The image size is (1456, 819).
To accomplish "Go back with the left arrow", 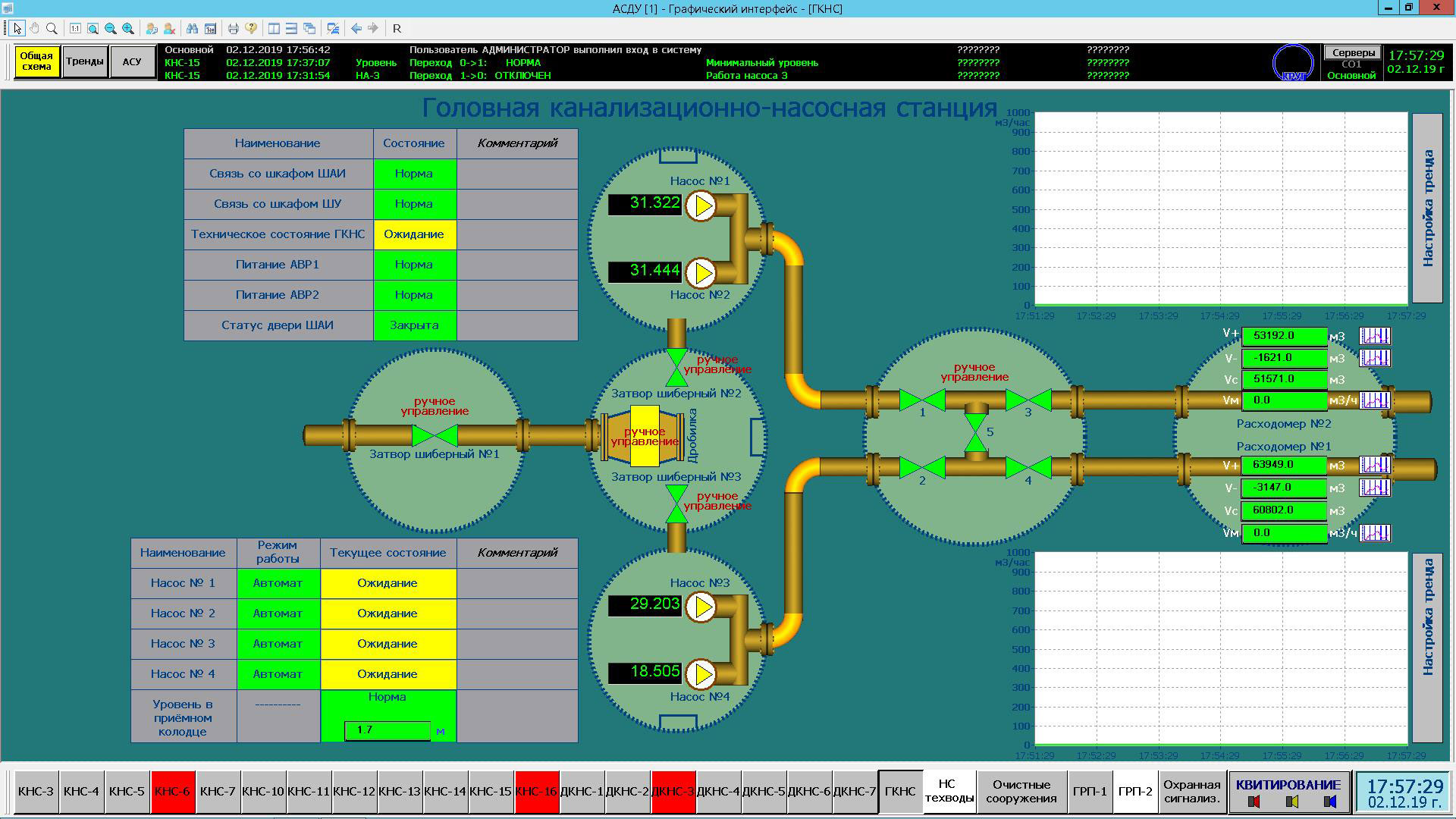I will [x=356, y=28].
